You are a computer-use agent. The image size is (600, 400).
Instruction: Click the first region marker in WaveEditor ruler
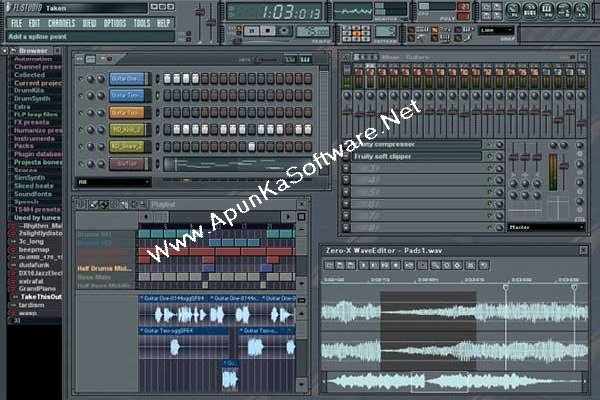pos(505,287)
